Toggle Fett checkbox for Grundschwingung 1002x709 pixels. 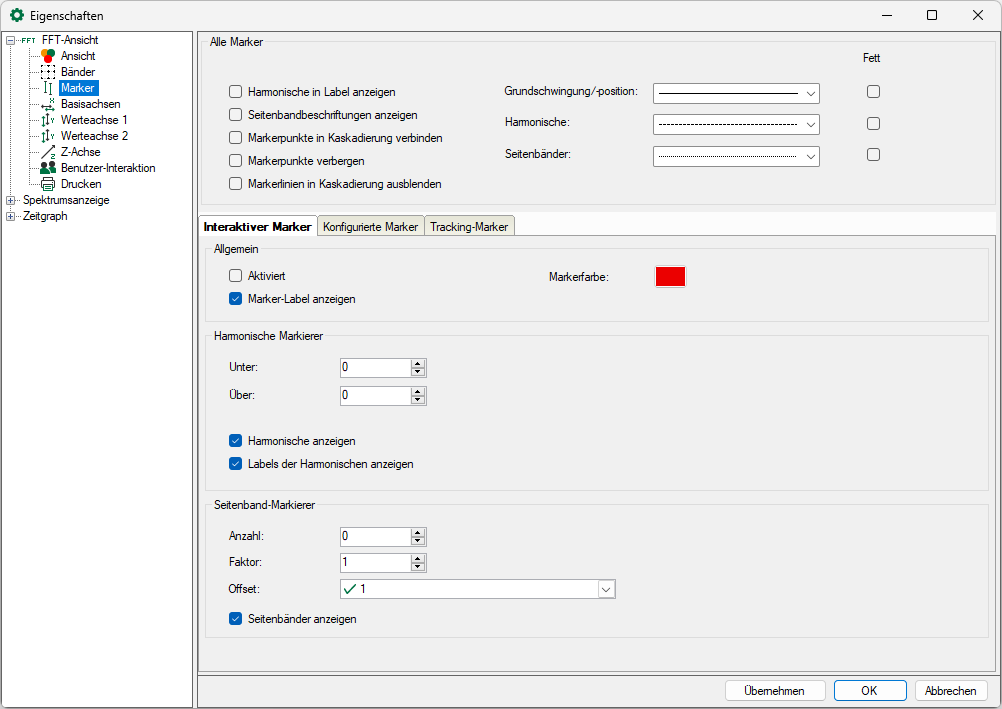pyautogui.click(x=874, y=91)
